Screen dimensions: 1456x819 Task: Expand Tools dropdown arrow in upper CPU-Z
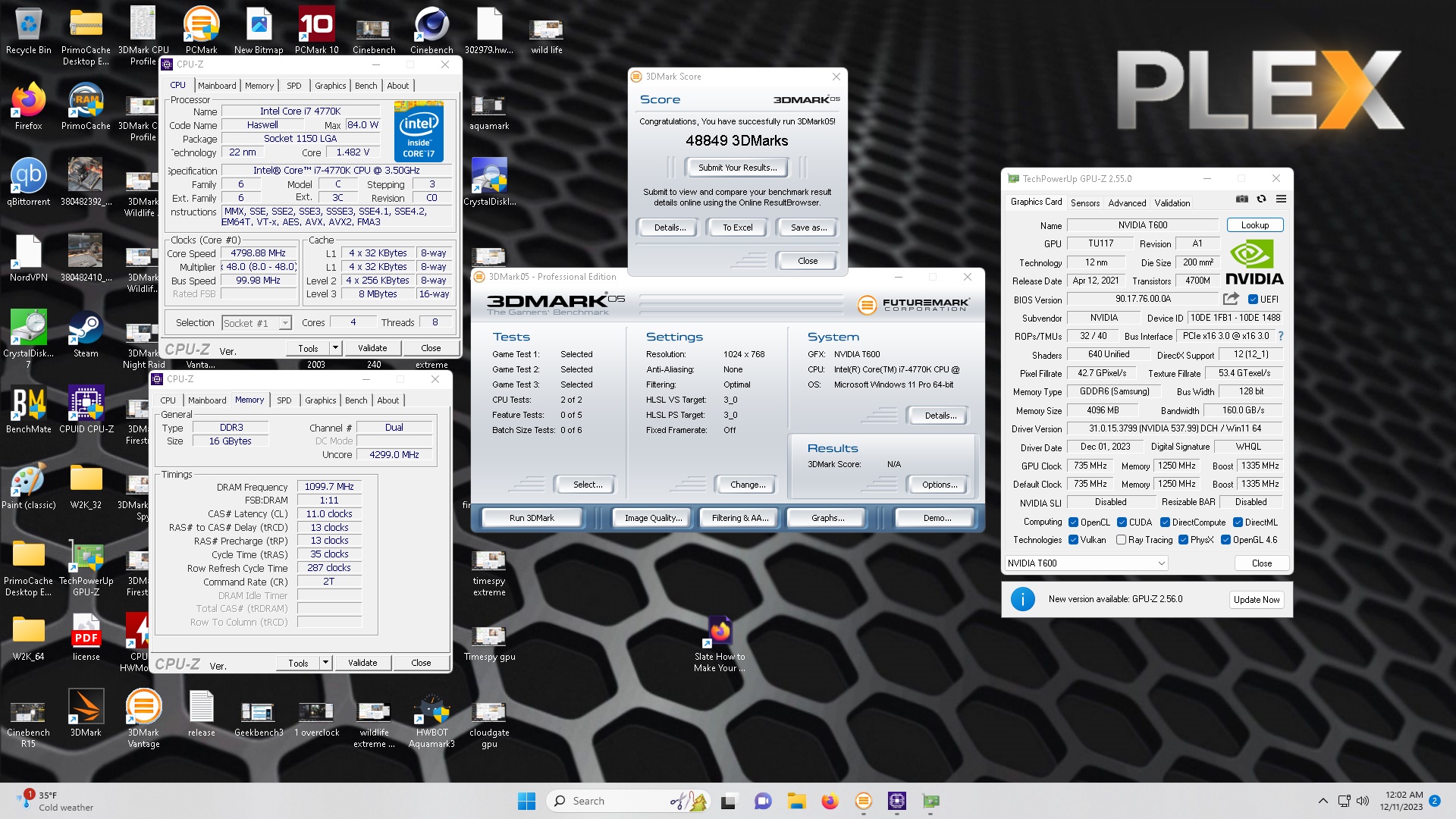pos(335,348)
